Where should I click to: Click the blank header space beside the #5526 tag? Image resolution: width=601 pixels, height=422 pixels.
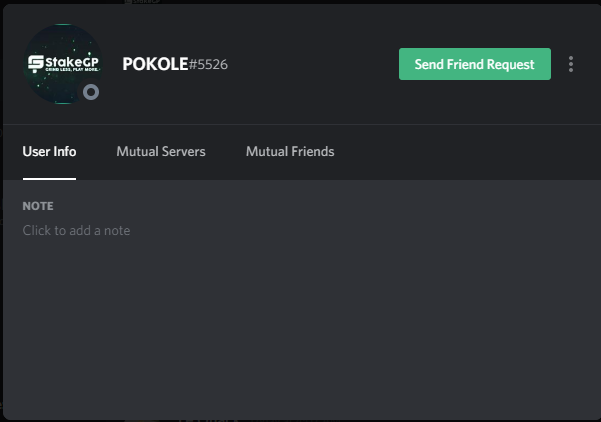pyautogui.click(x=310, y=64)
